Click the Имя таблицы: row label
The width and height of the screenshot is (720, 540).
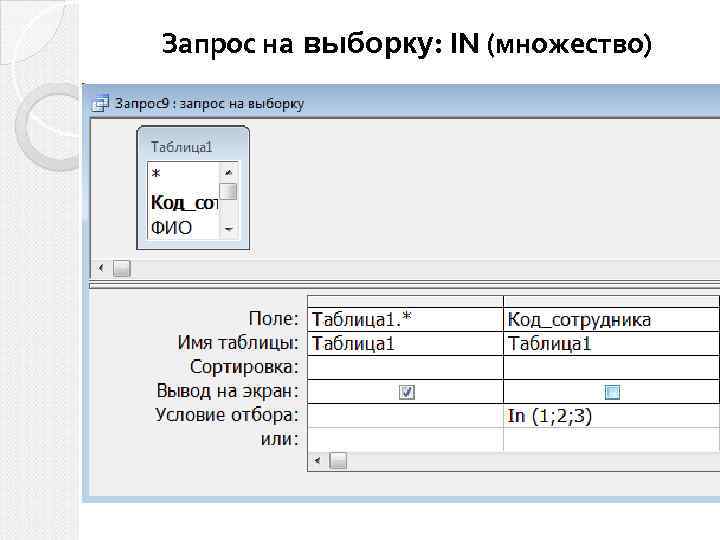[x=238, y=343]
